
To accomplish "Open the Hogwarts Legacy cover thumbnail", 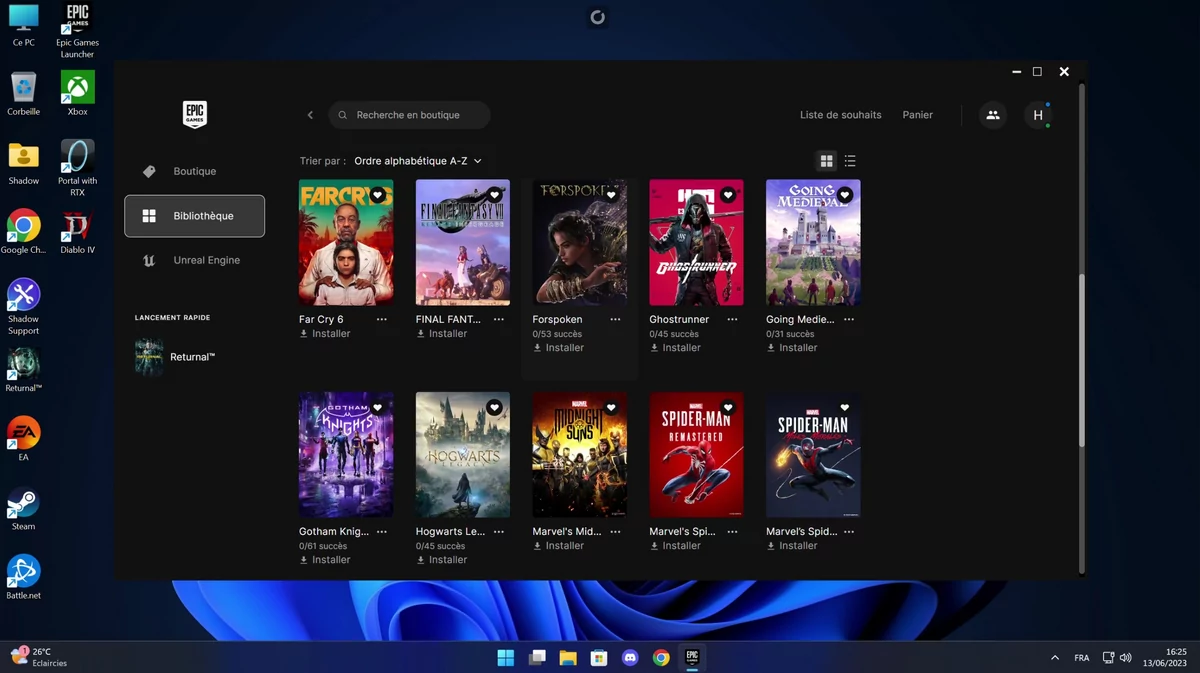I will coord(463,455).
